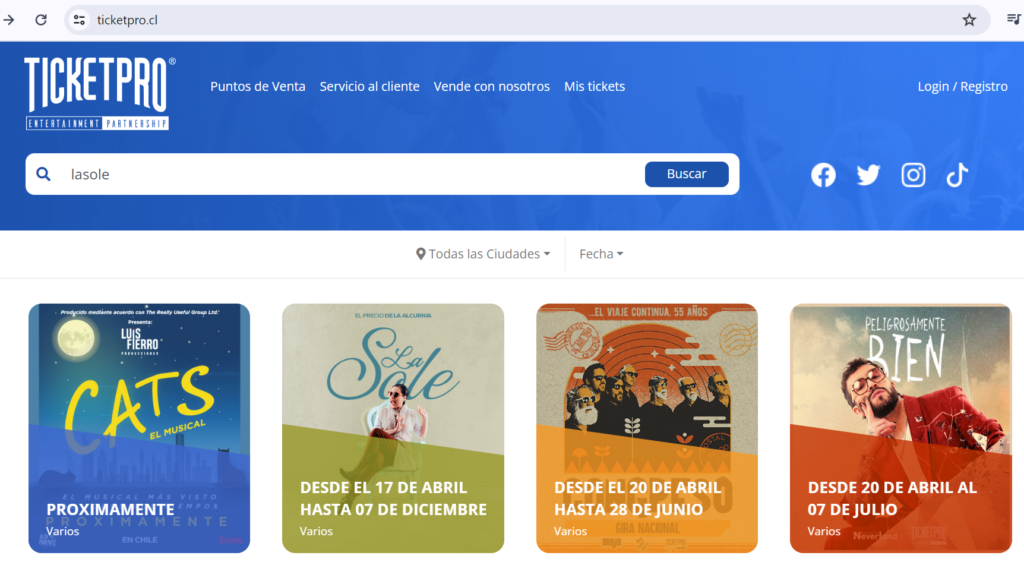Viewport: 1024px width, 562px height.
Task: Open TicketPro Twitter profile icon
Action: (868, 175)
